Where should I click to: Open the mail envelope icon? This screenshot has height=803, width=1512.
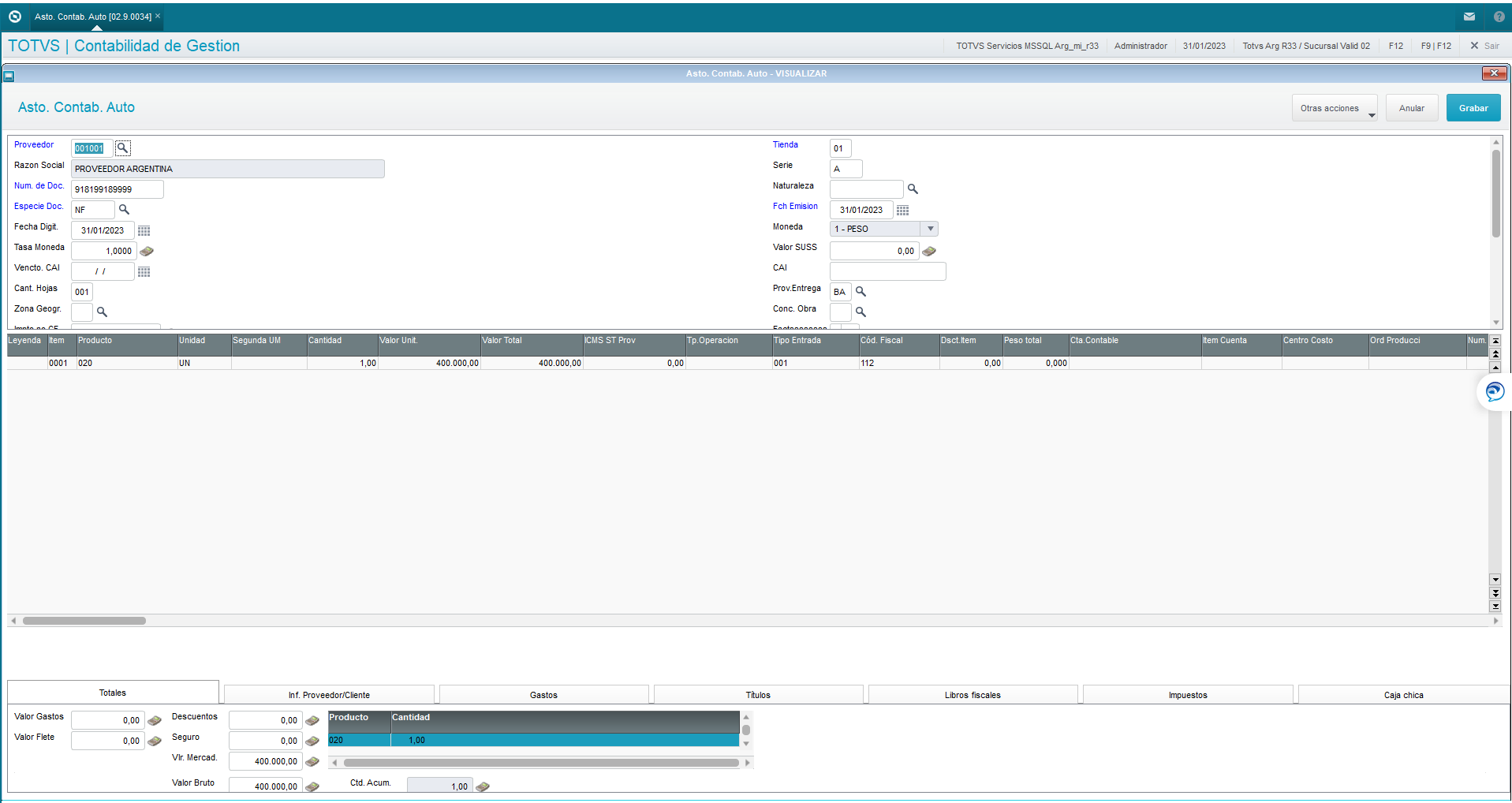(x=1469, y=17)
